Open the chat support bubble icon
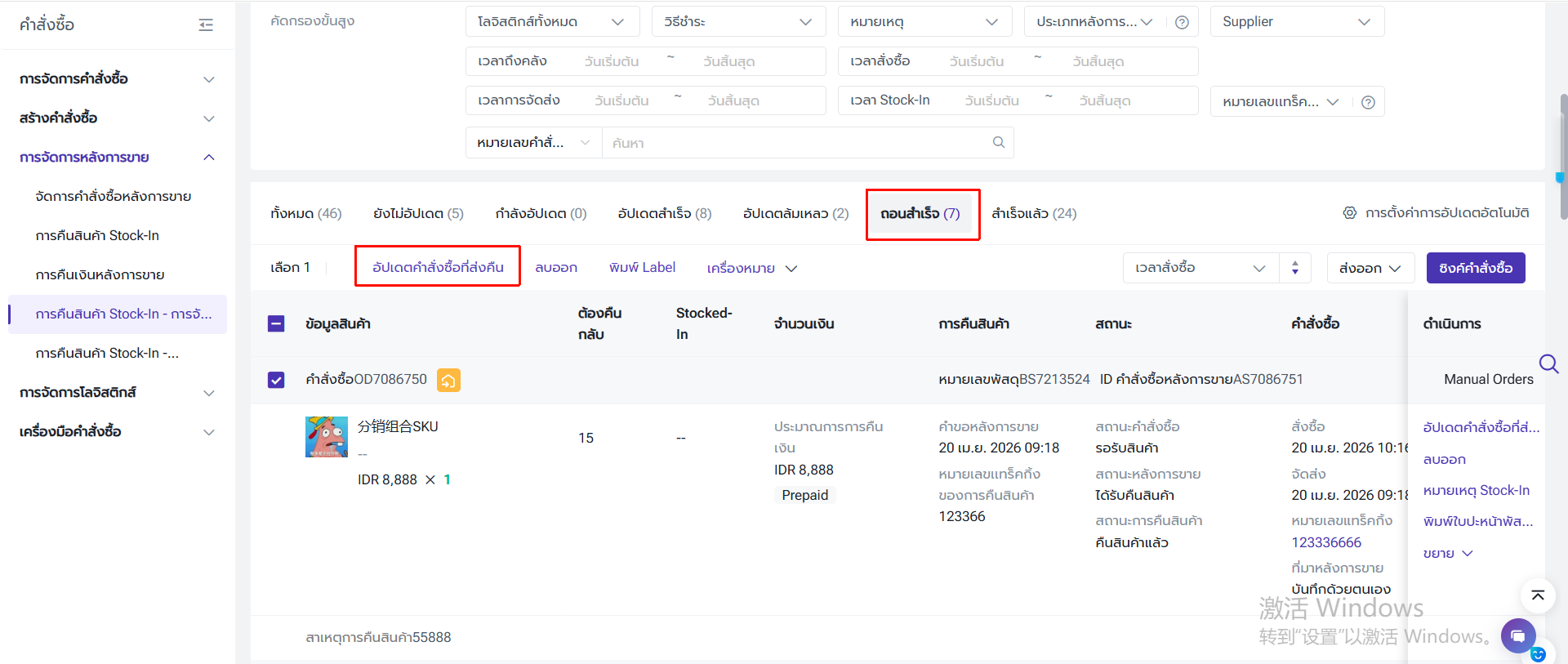Viewport: 1568px width, 664px height. coord(1517,635)
